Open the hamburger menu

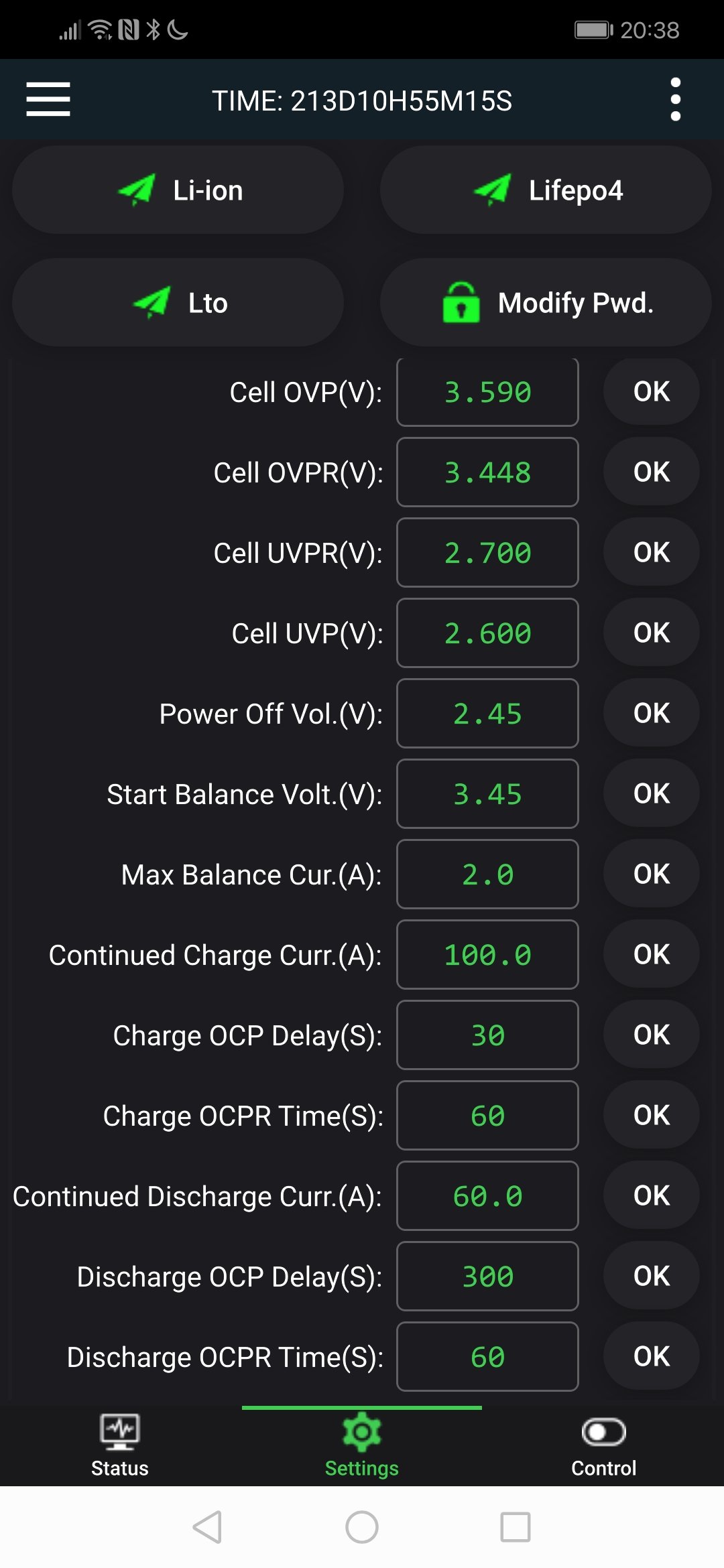(48, 99)
